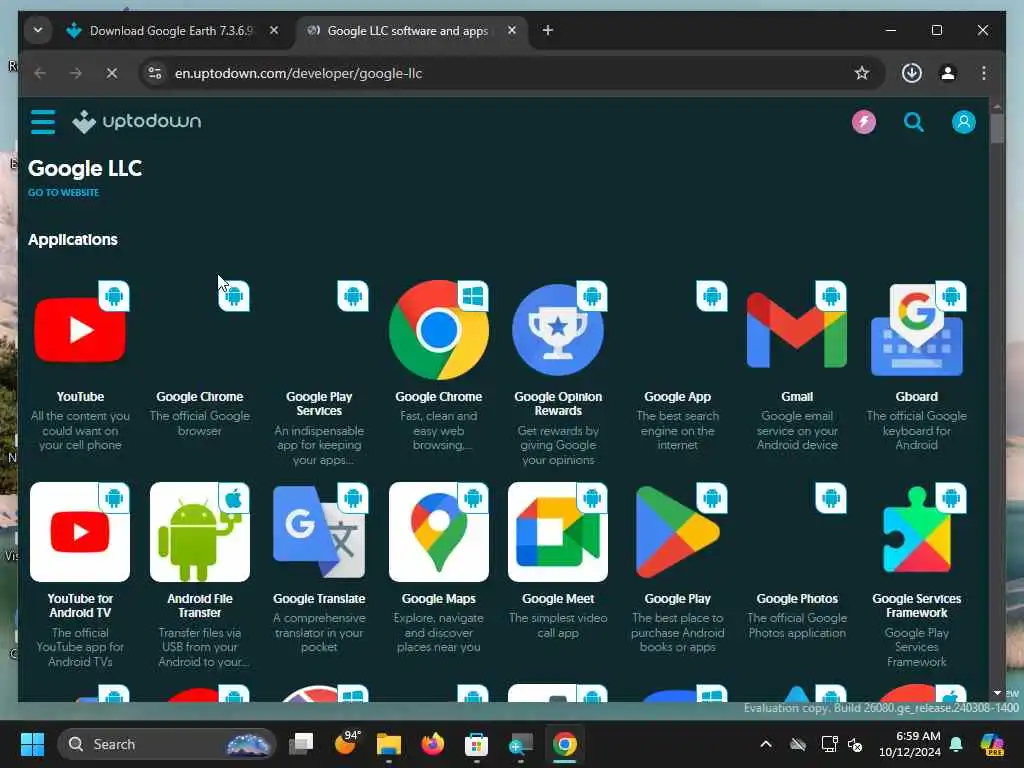This screenshot has height=768, width=1024.
Task: Open the Google Photos title link
Action: (x=797, y=599)
